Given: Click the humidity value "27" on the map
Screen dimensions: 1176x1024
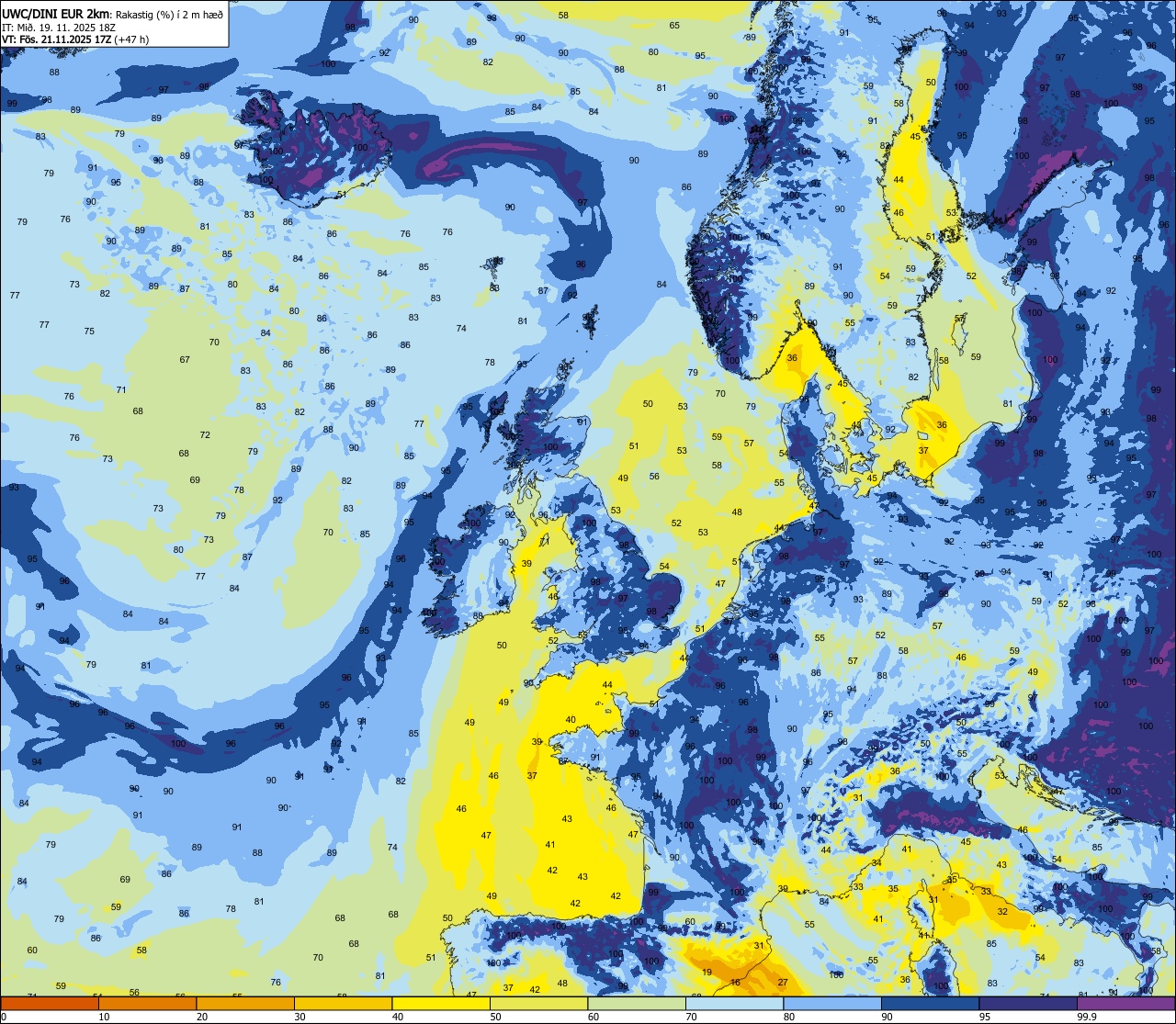Looking at the screenshot, I should (x=783, y=983).
